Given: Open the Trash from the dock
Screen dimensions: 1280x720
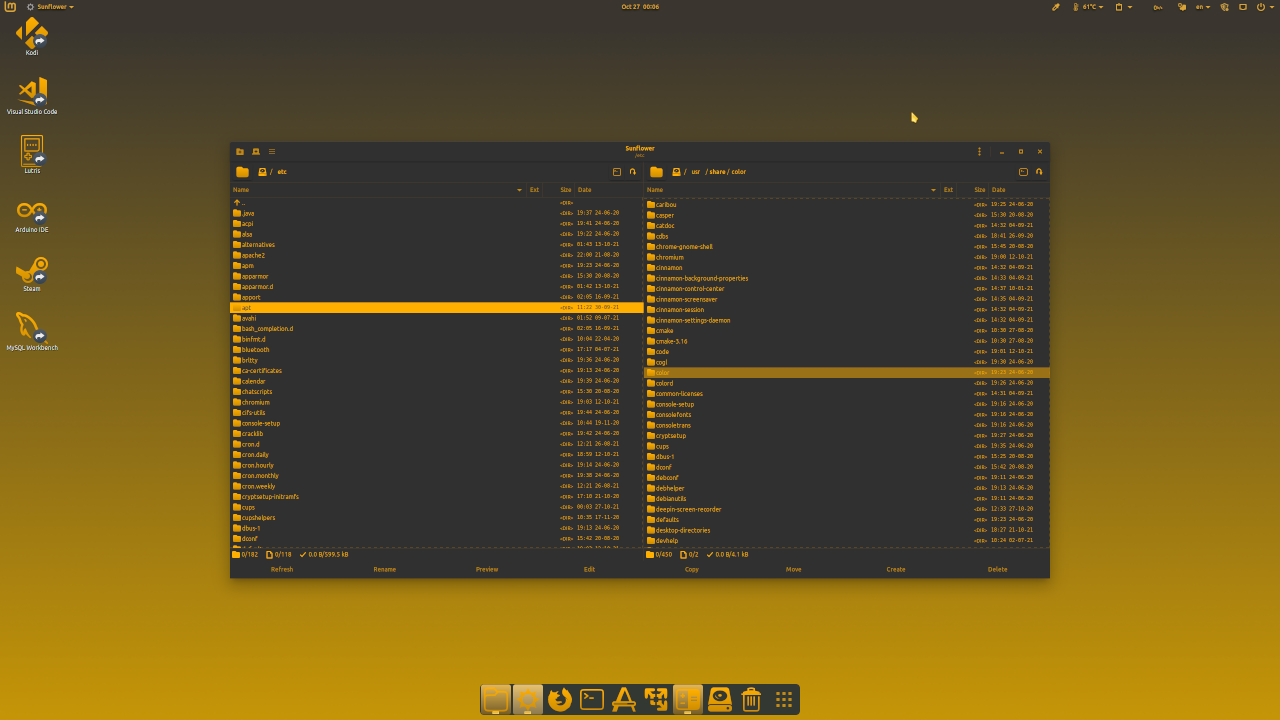Looking at the screenshot, I should pos(751,699).
